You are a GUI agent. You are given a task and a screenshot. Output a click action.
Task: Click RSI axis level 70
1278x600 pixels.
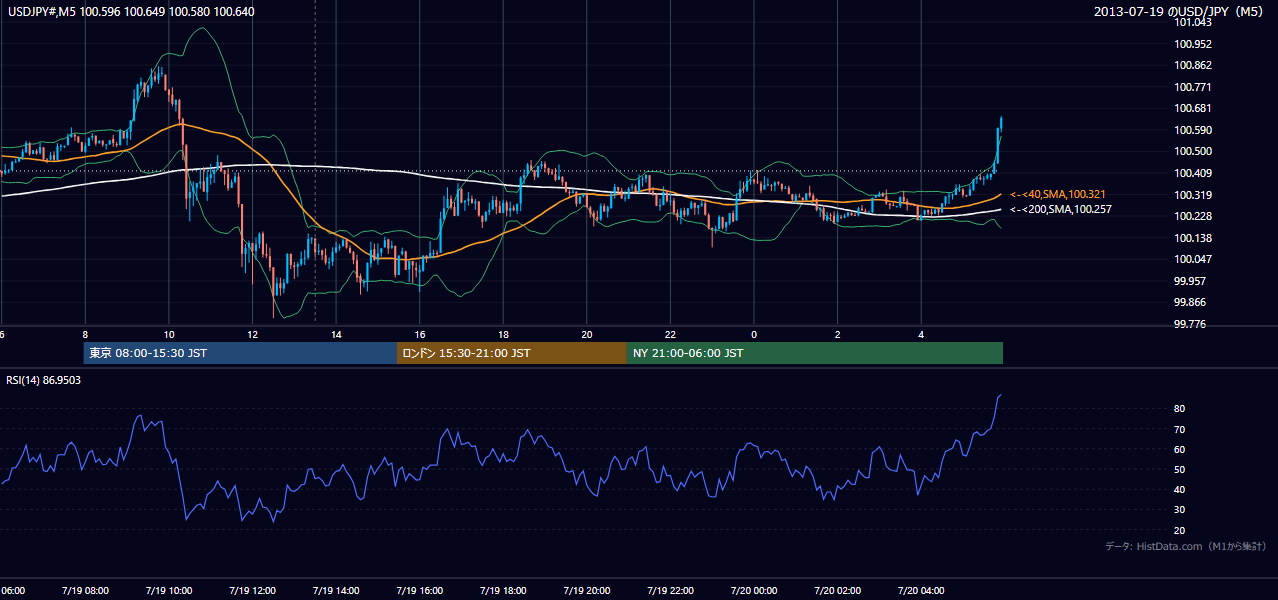[1180, 429]
